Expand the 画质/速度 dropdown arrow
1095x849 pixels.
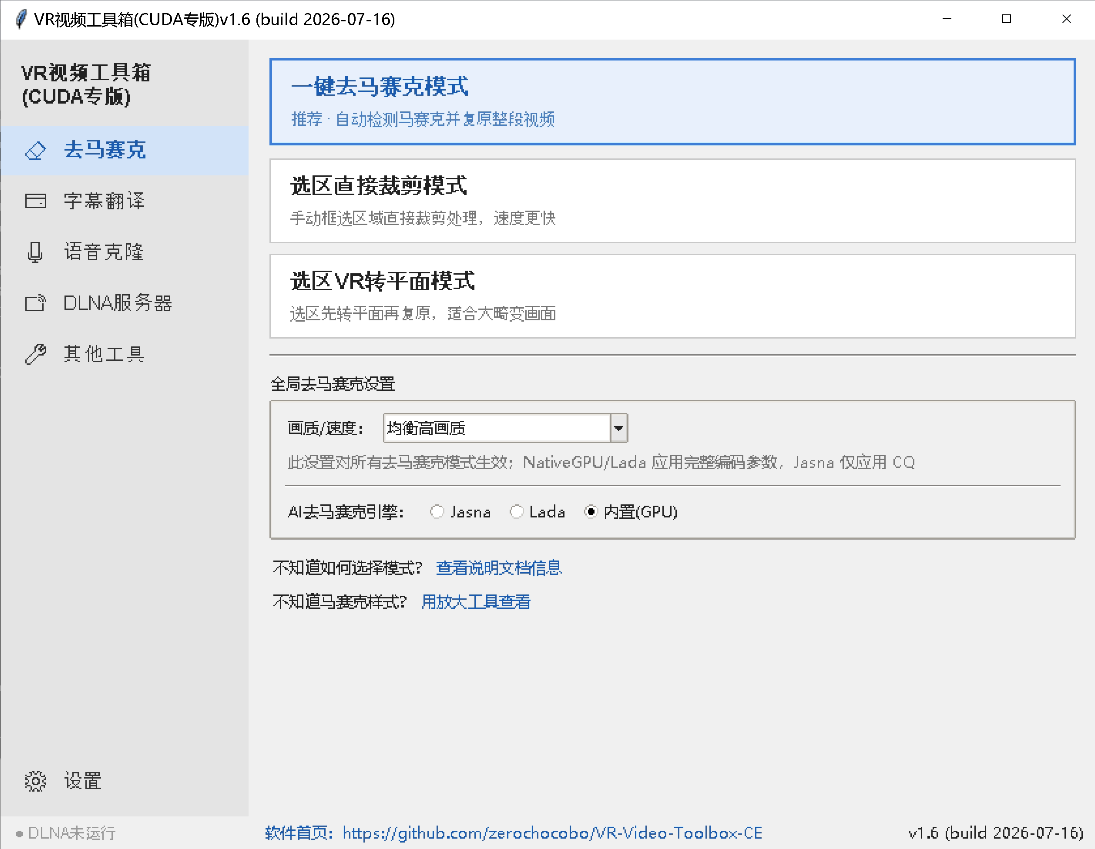pos(619,428)
